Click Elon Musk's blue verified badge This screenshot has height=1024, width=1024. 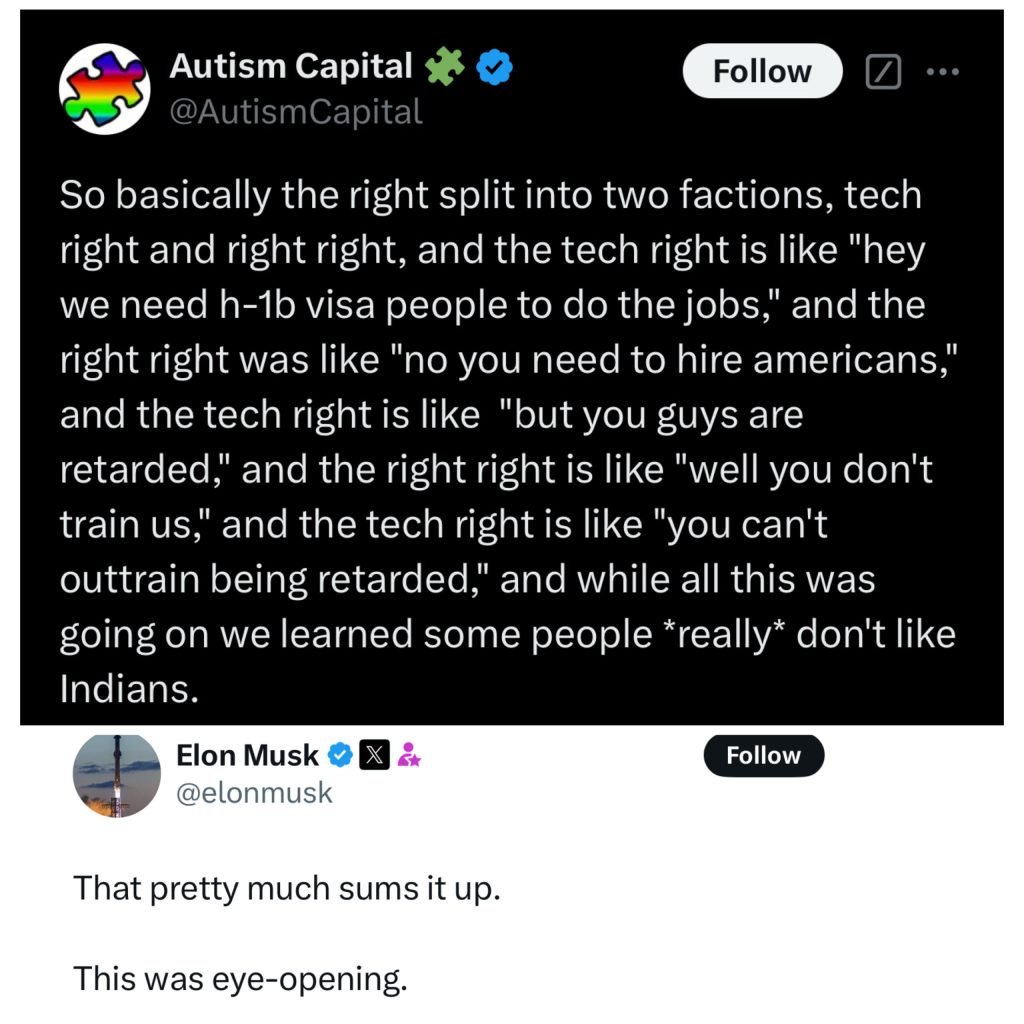point(340,756)
